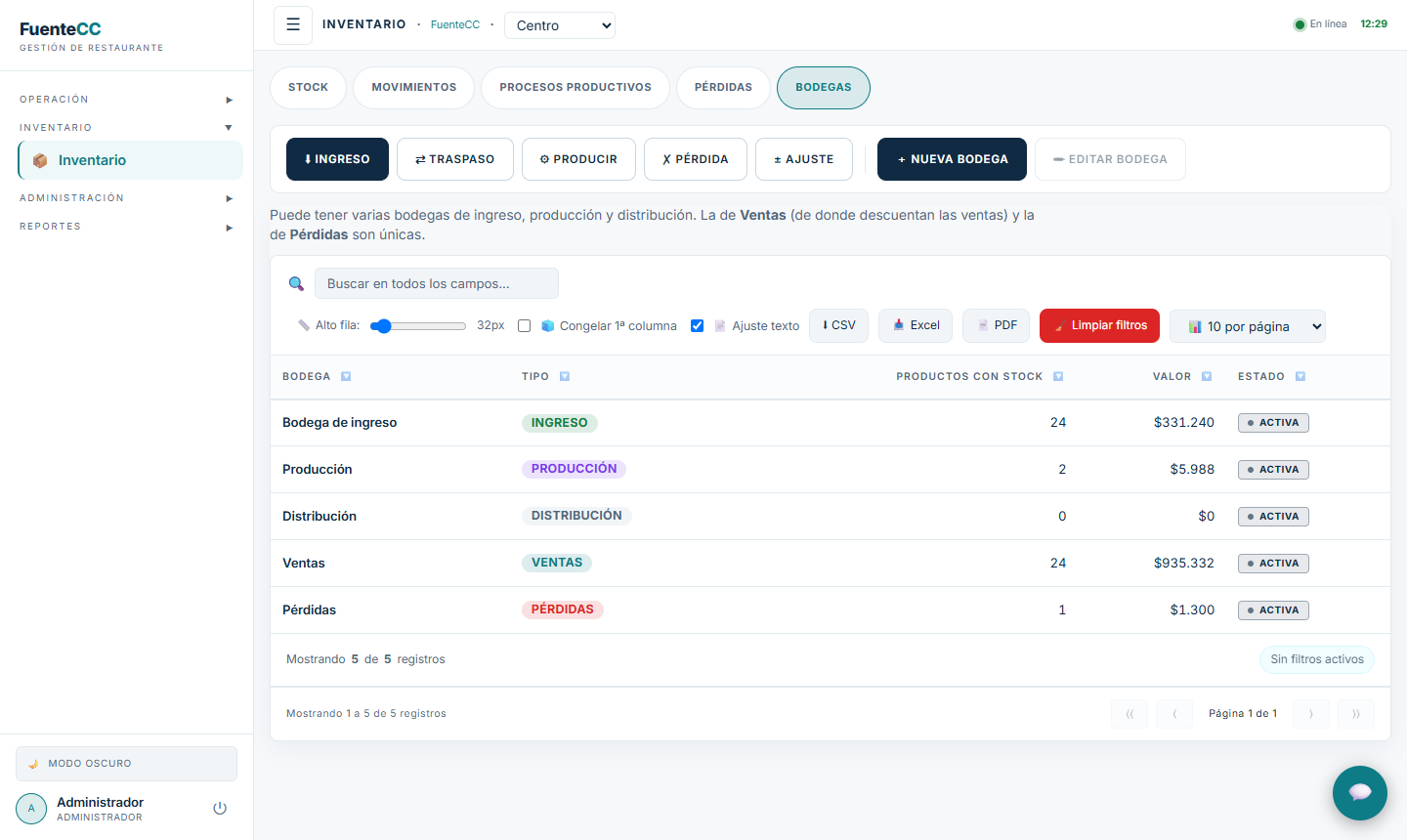Switch to the MOVIMIENTOS tab
The image size is (1407, 840).
click(x=414, y=88)
